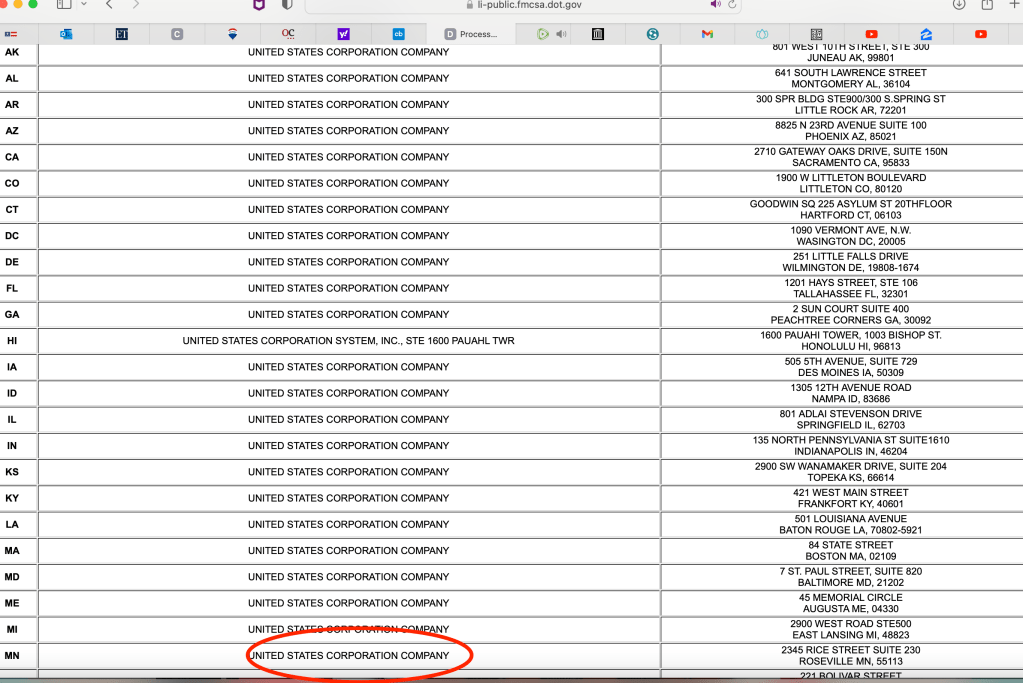Mute page audio in address bar
The width and height of the screenshot is (1023, 683).
tap(716, 5)
